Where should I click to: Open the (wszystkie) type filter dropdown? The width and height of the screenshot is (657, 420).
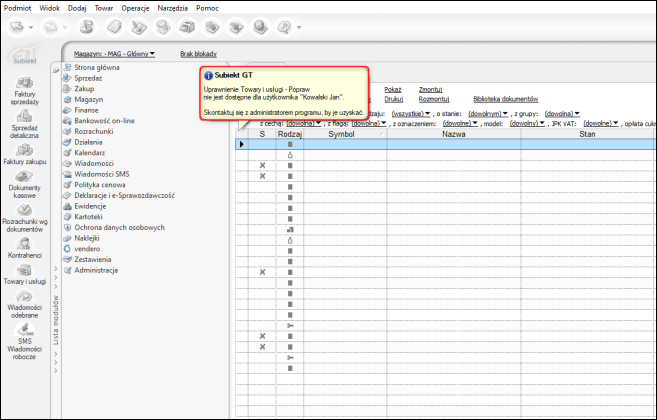(411, 114)
